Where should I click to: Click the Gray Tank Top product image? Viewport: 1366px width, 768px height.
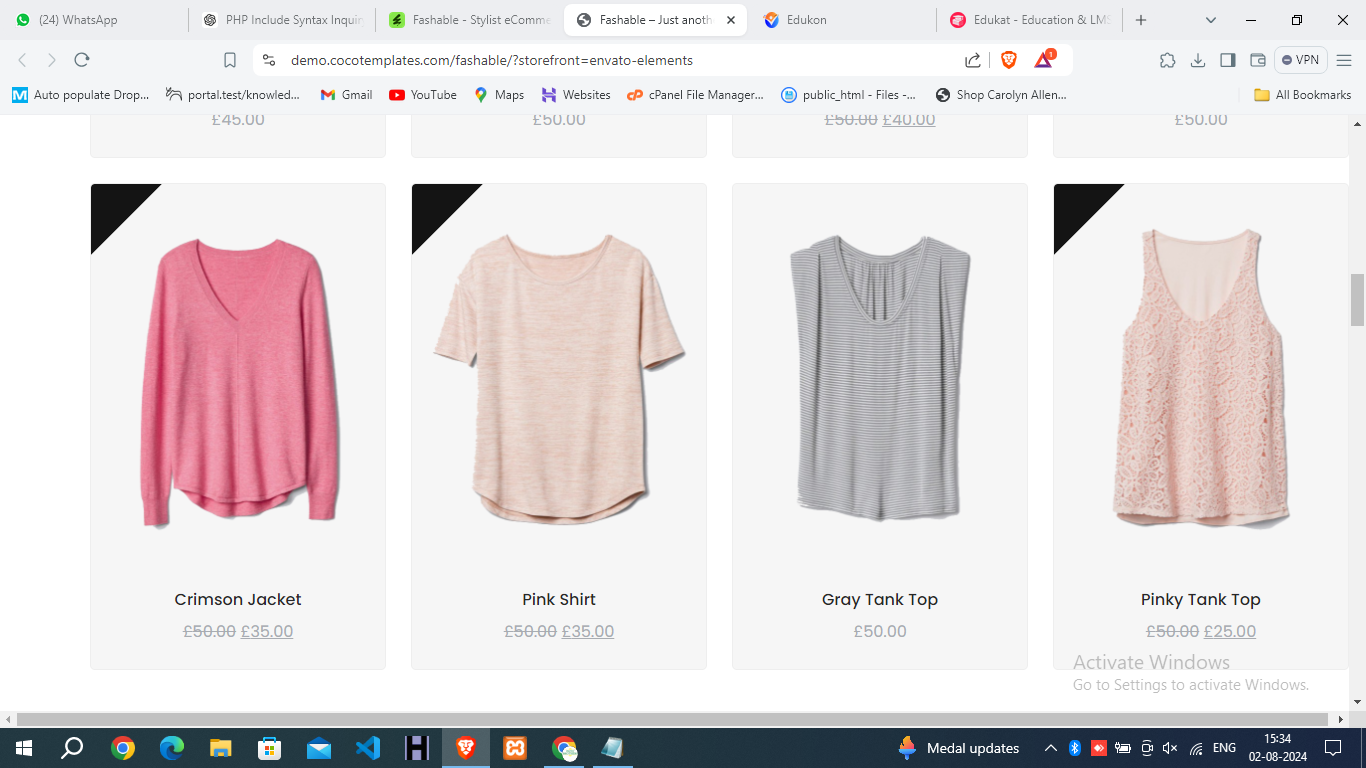pyautogui.click(x=879, y=378)
